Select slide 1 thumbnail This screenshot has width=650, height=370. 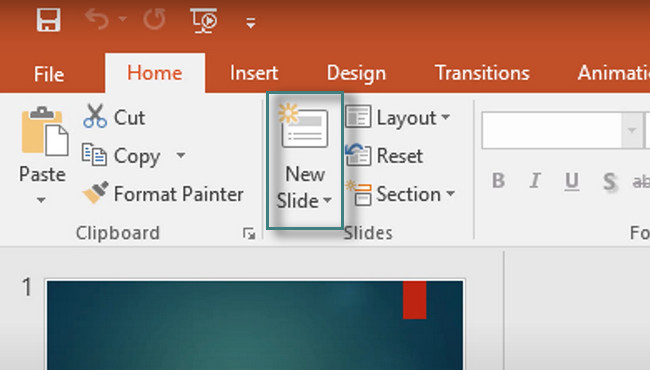coord(255,325)
